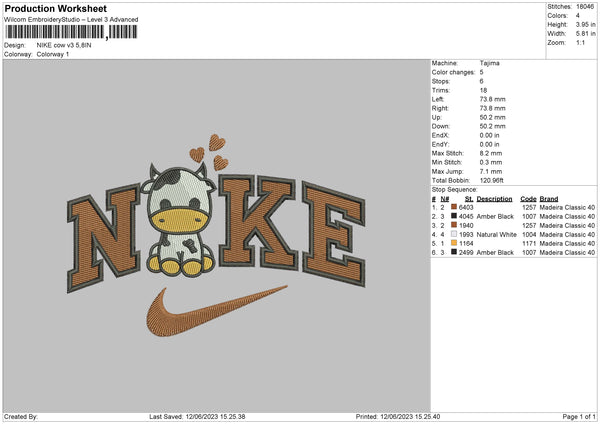The width and height of the screenshot is (600, 424).
Task: Click the yellow swatch next to 1164
Action: coord(454,243)
